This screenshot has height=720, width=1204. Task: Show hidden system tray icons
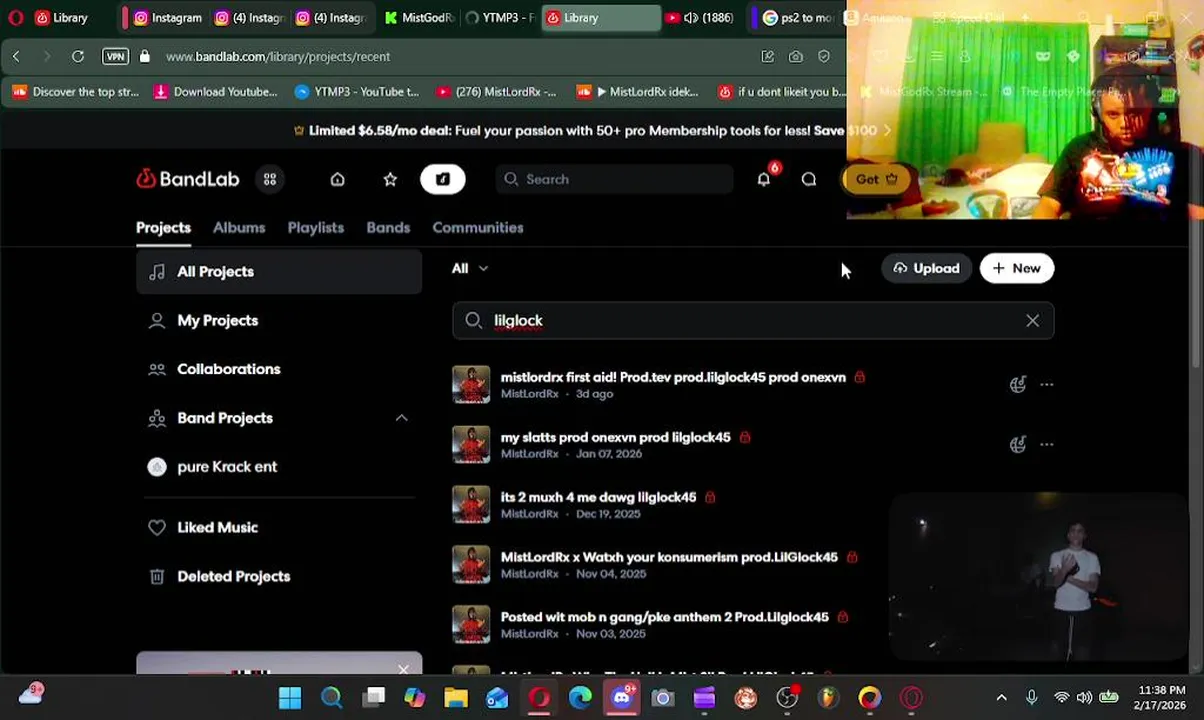(x=1001, y=697)
